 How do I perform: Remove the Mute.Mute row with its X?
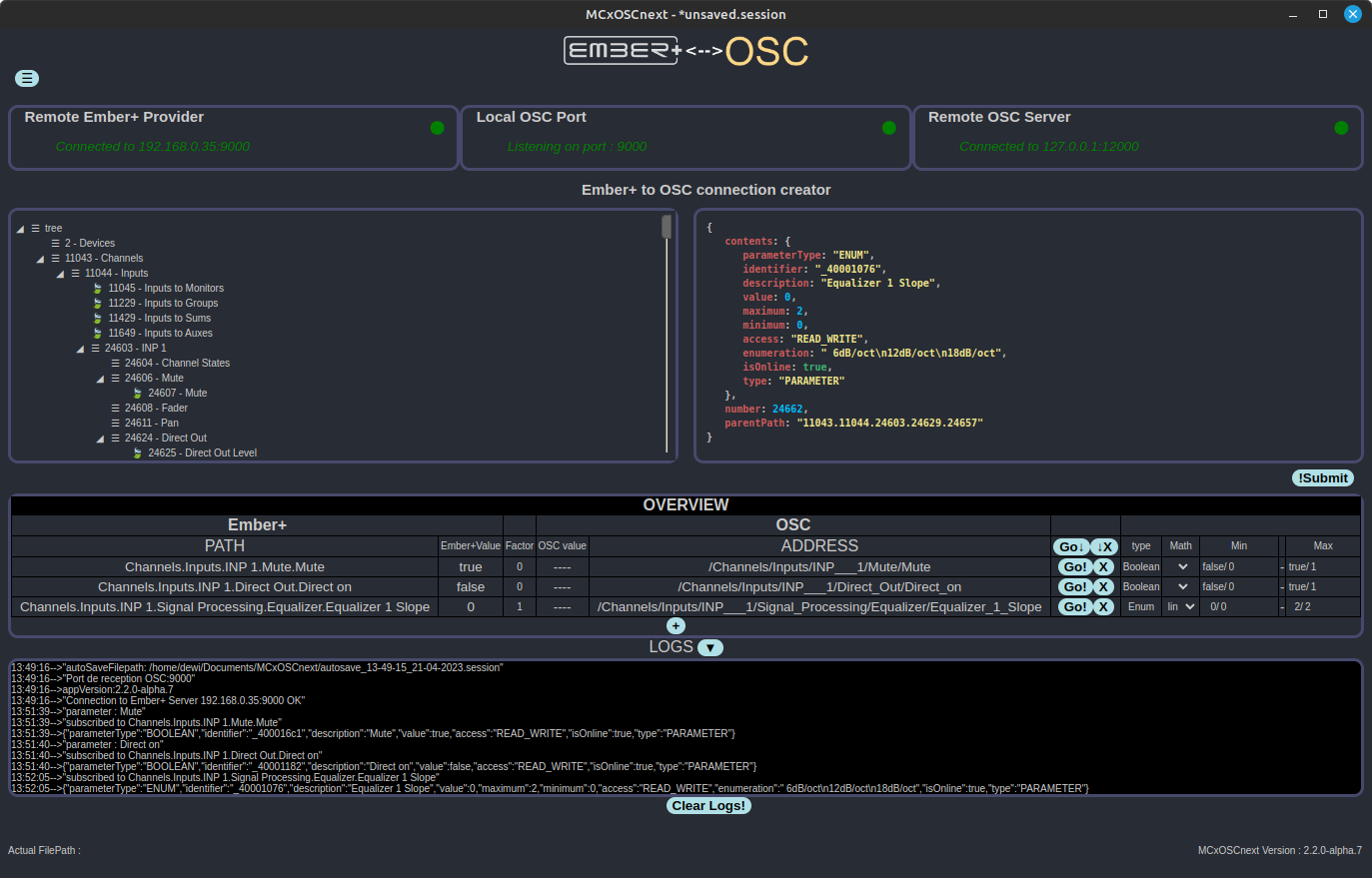click(1103, 566)
